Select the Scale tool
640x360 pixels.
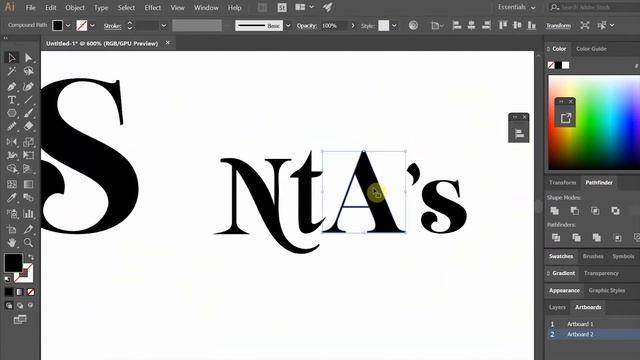tap(28, 142)
